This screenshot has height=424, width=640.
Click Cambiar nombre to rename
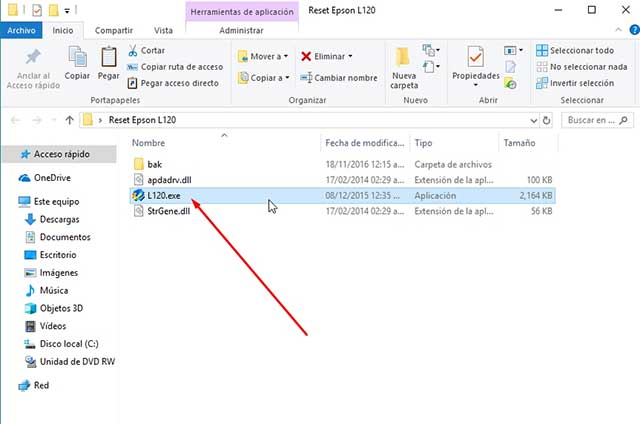pos(339,78)
